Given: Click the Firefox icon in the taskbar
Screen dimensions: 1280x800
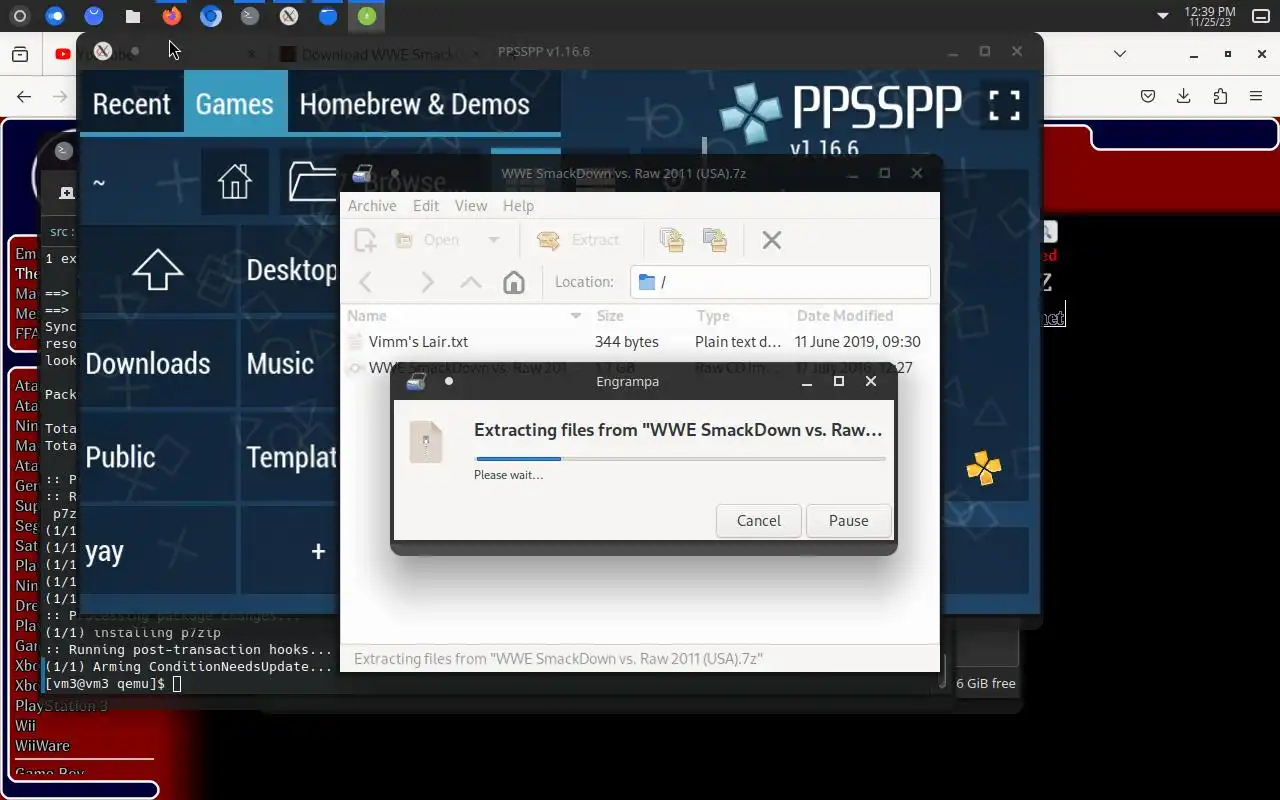Looking at the screenshot, I should (172, 16).
